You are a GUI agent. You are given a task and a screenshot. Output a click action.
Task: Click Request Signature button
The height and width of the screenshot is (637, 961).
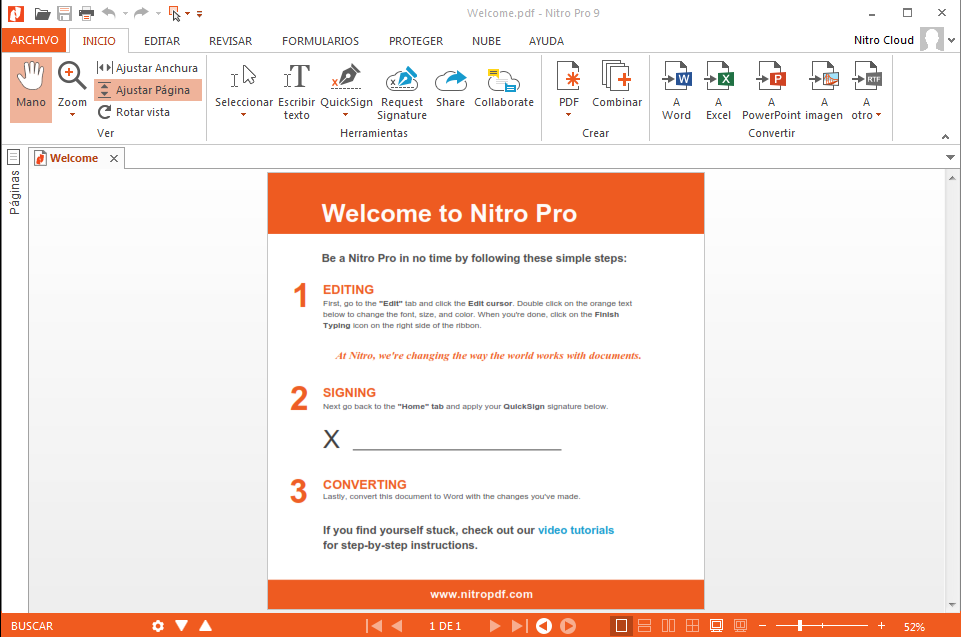pos(401,91)
